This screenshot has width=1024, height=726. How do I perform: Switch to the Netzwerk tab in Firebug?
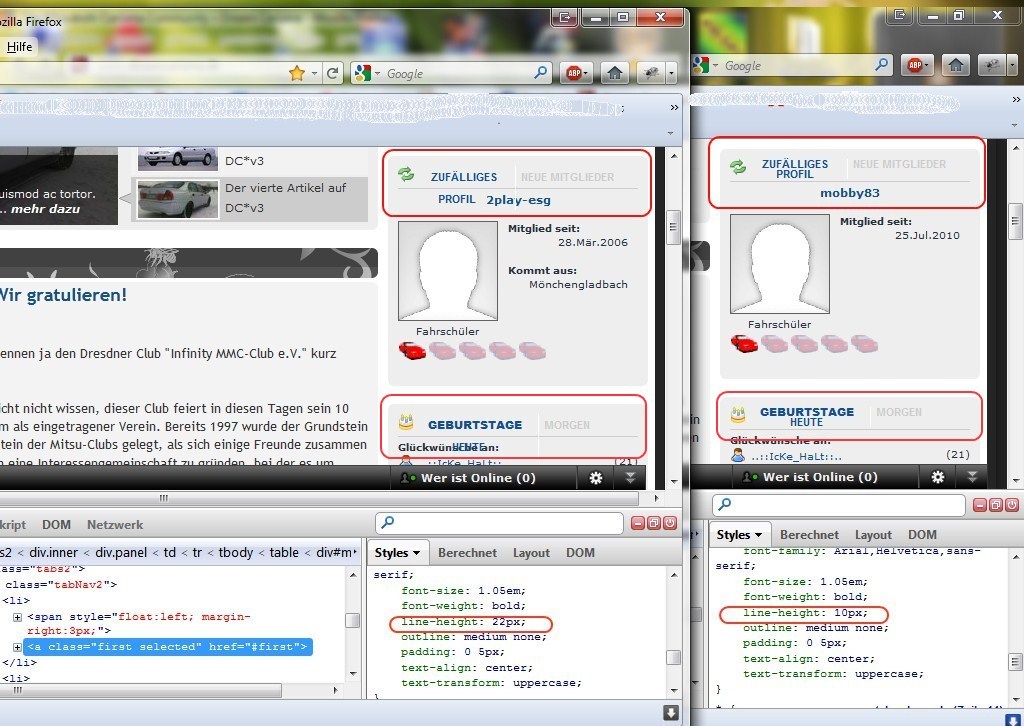[114, 524]
